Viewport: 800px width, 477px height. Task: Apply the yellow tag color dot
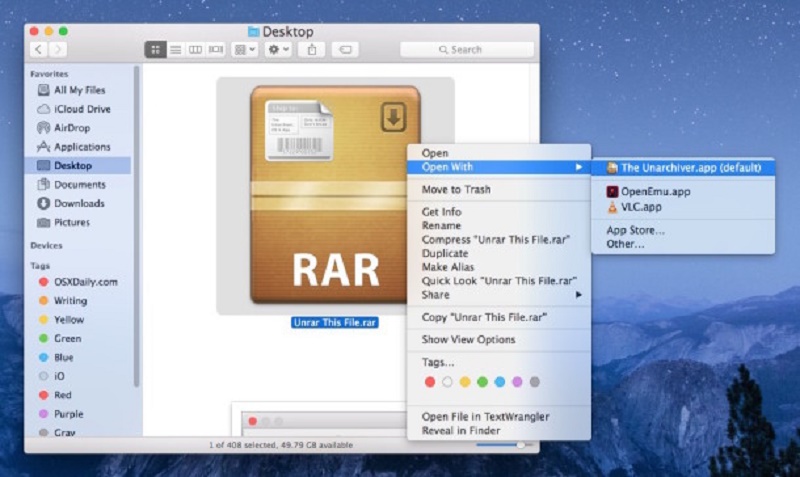pyautogui.click(x=465, y=382)
